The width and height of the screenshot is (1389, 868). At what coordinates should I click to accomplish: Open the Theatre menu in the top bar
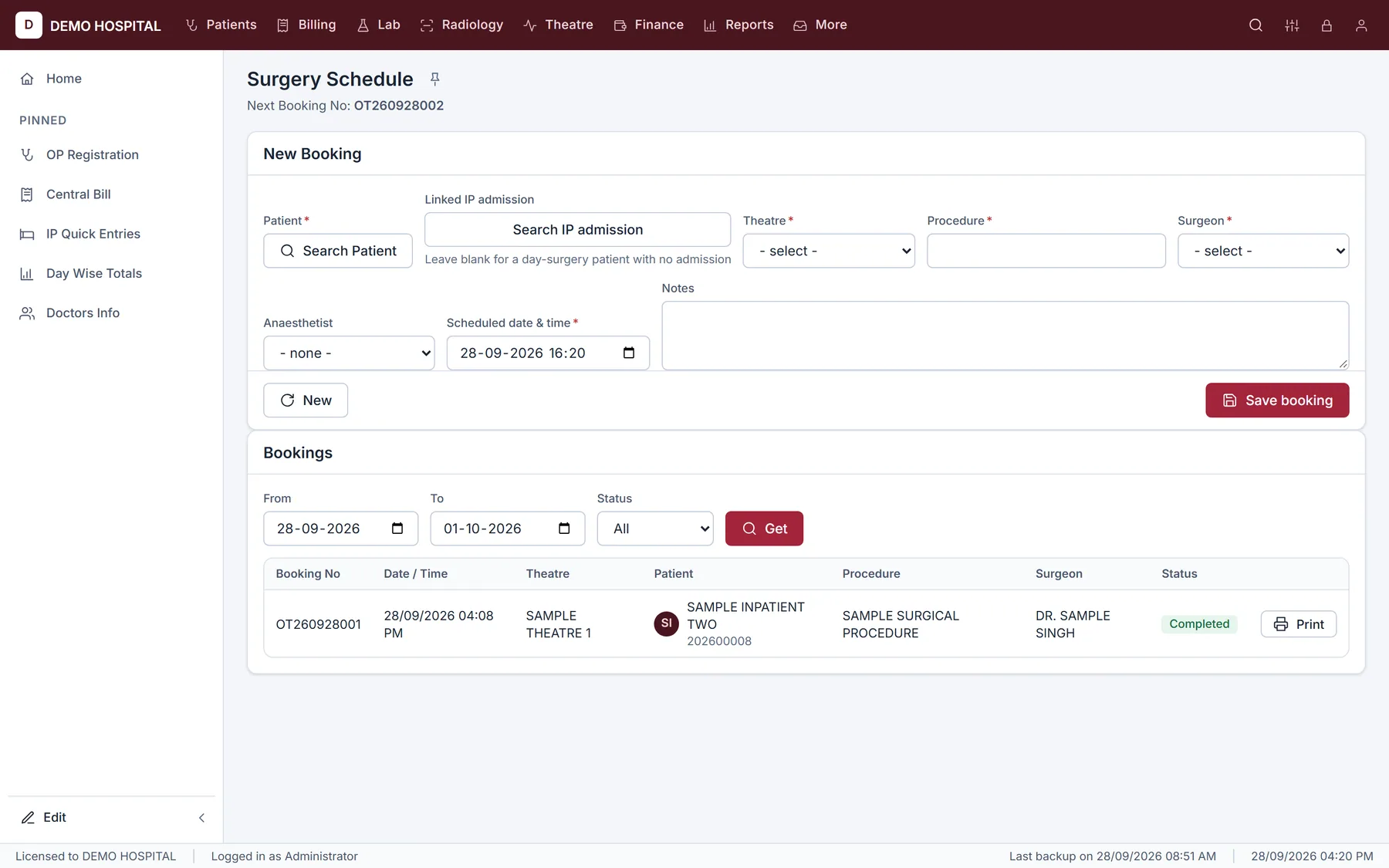[558, 25]
